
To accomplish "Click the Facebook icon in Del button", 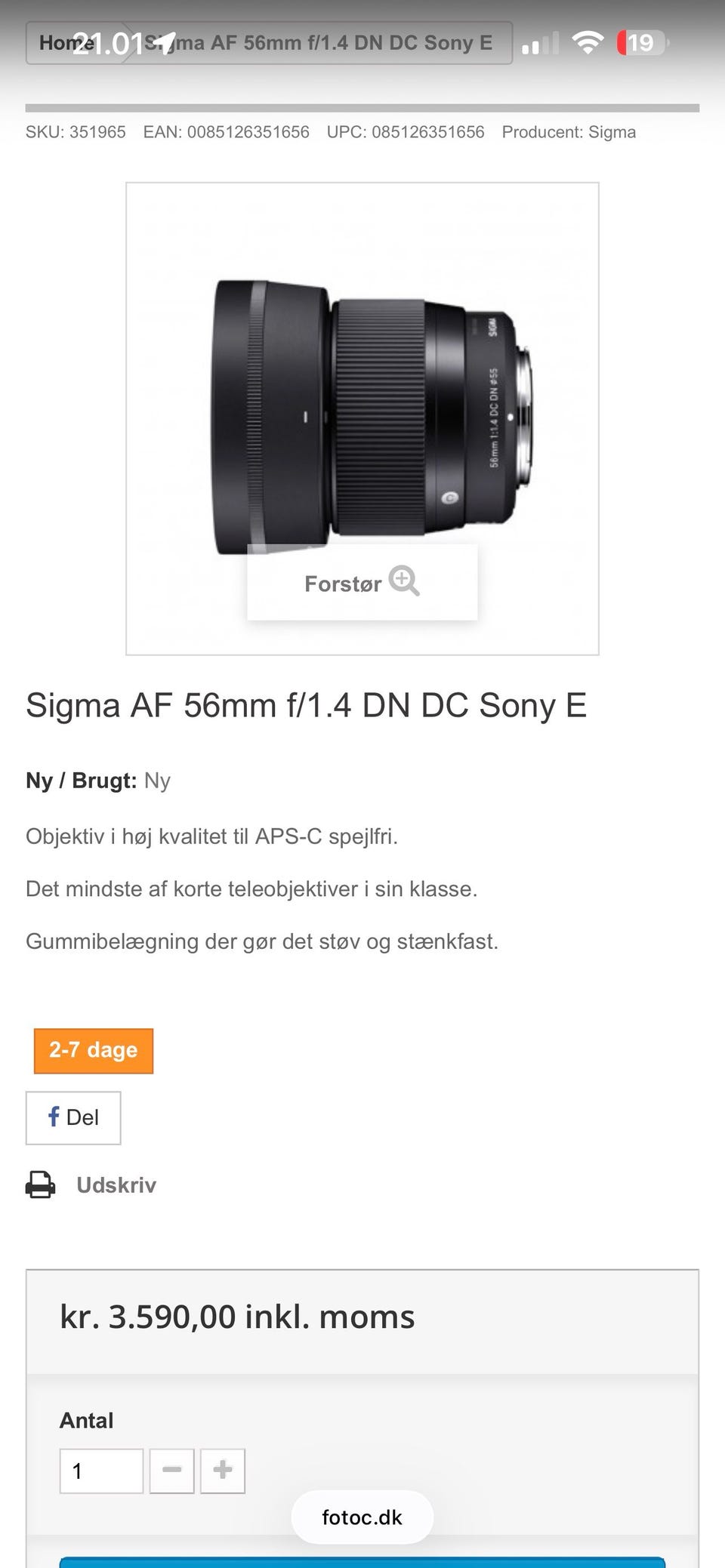I will pos(54,1117).
